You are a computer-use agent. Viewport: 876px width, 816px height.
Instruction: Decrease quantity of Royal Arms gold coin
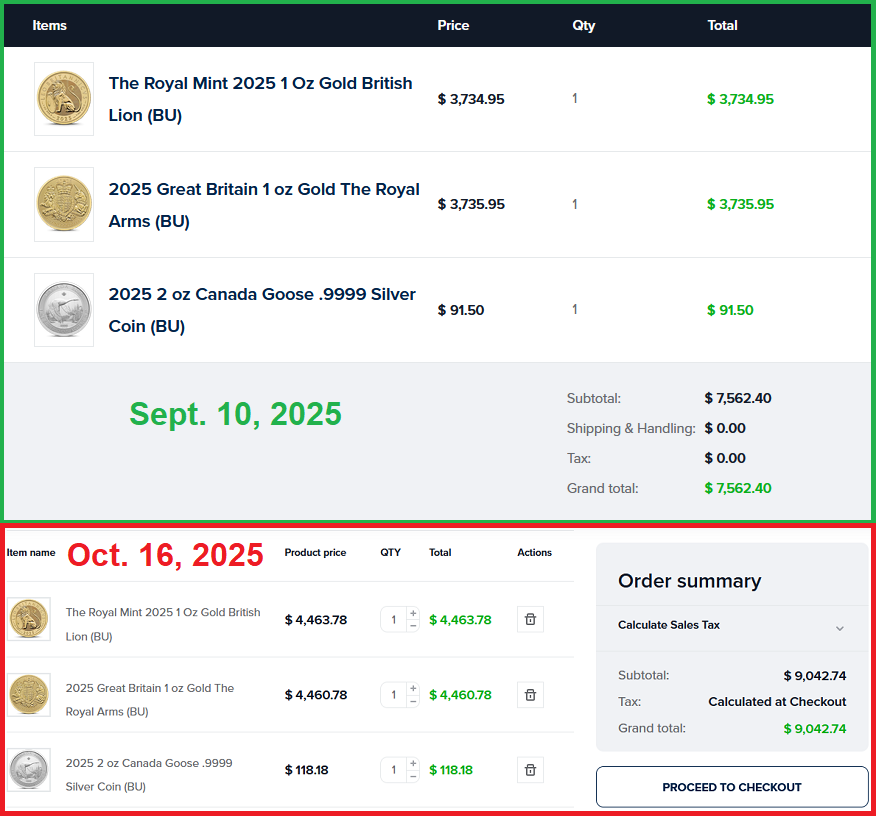(413, 701)
